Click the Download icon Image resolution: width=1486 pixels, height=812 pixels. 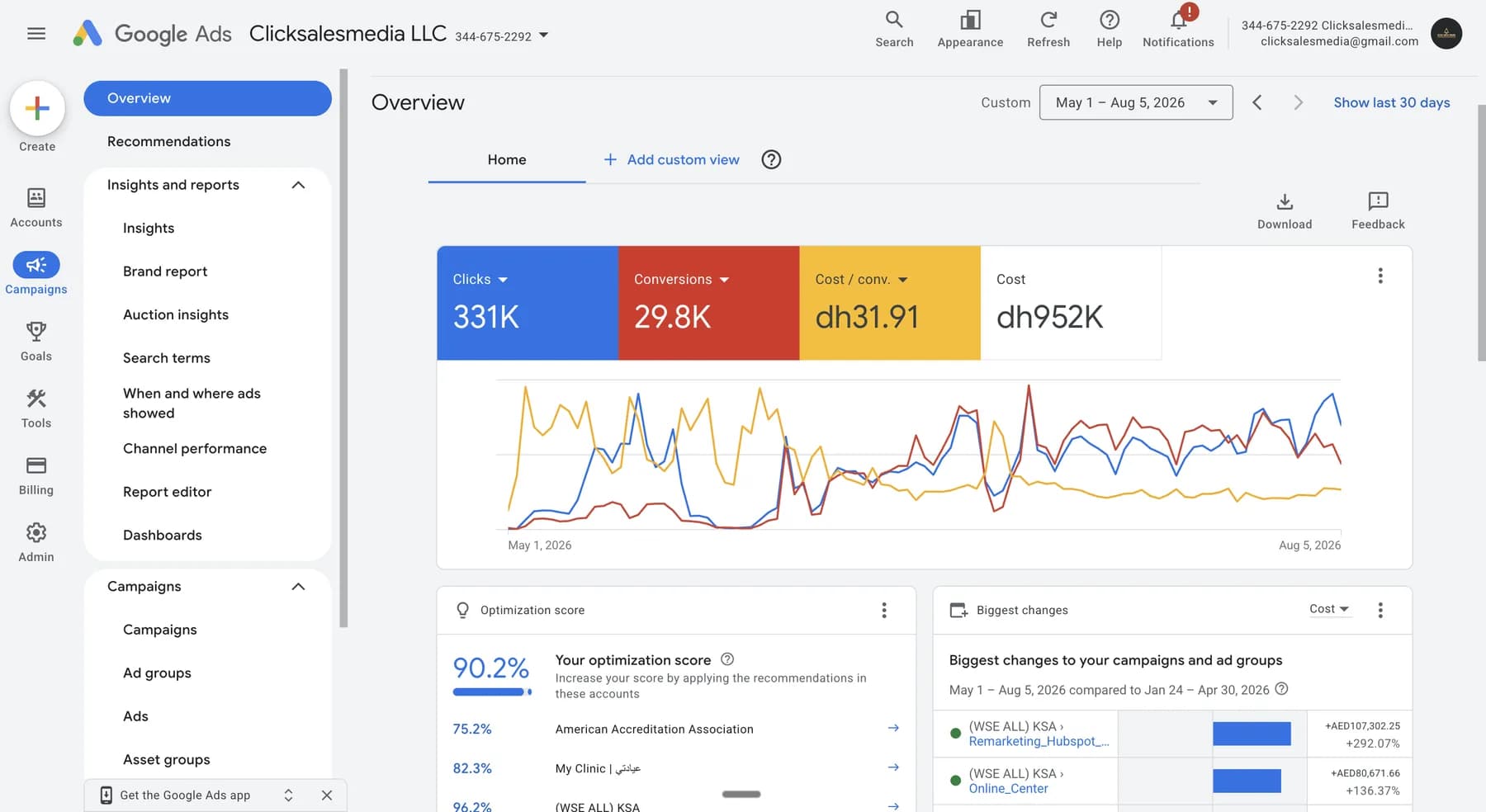1285,211
